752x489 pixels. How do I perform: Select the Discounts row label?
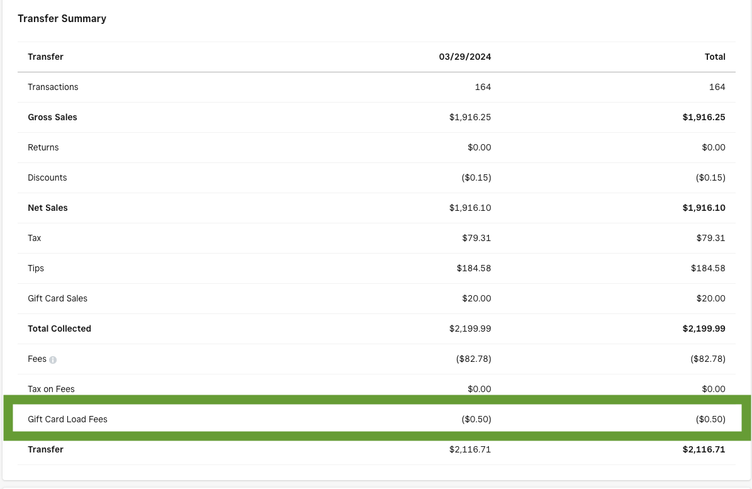click(48, 178)
